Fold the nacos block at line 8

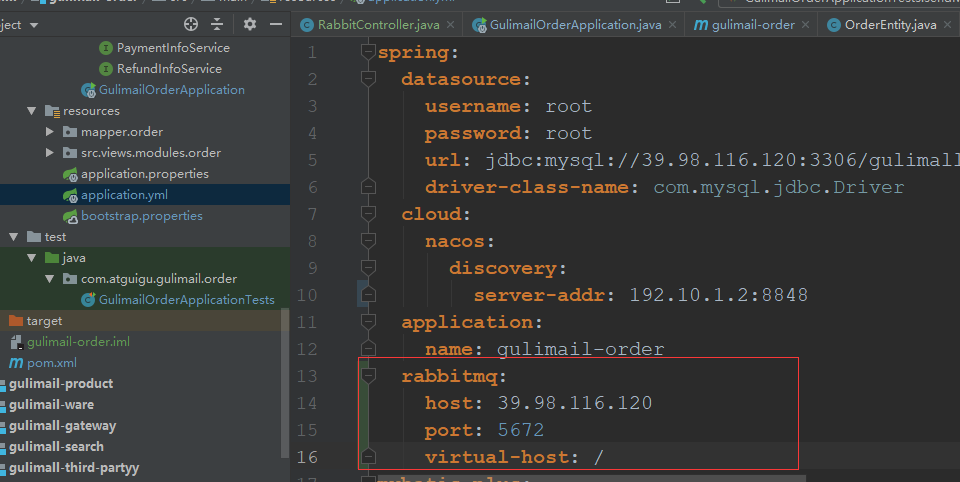368,241
